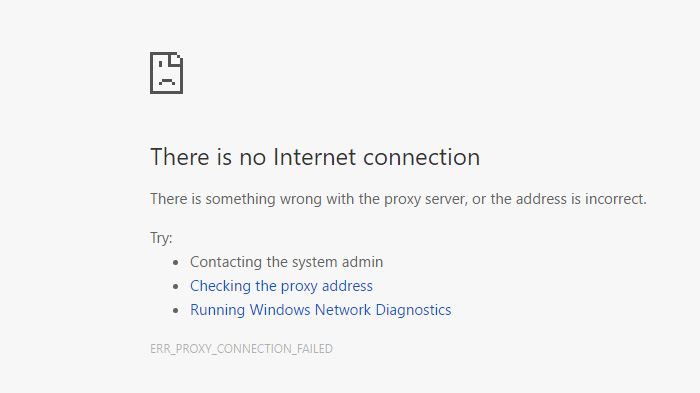The image size is (700, 393).
Task: Click the word Diagnostics in the blue link
Action: pos(413,310)
